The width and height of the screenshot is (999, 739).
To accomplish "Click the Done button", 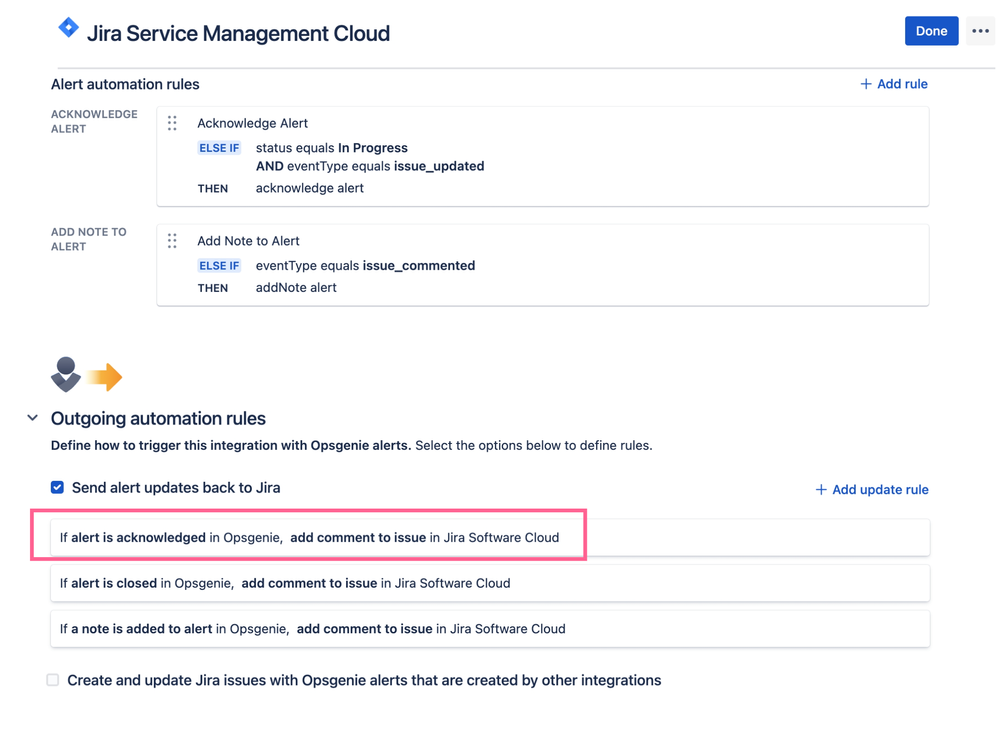I will tap(931, 31).
